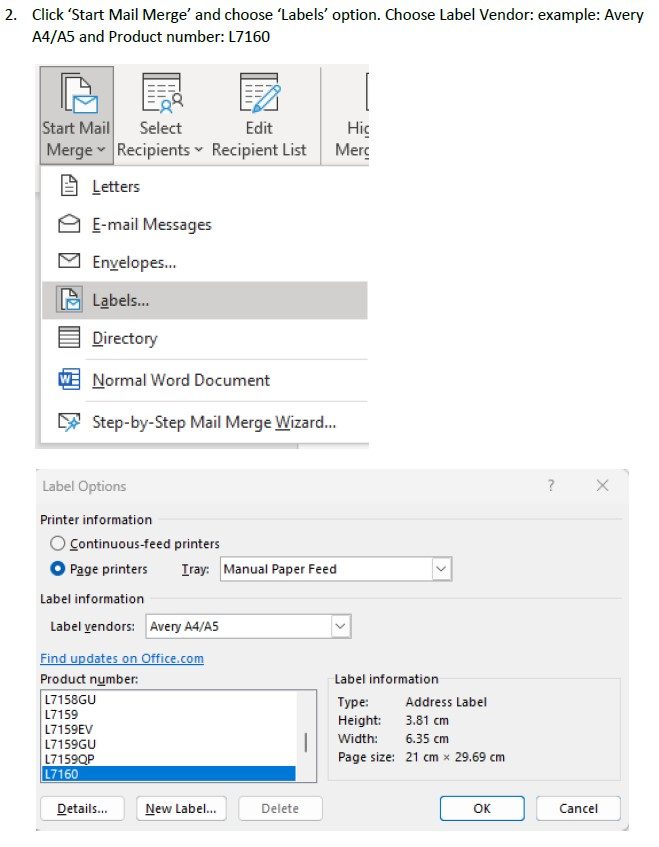
Task: Choose Normal Word Document menu entry
Action: (205, 380)
